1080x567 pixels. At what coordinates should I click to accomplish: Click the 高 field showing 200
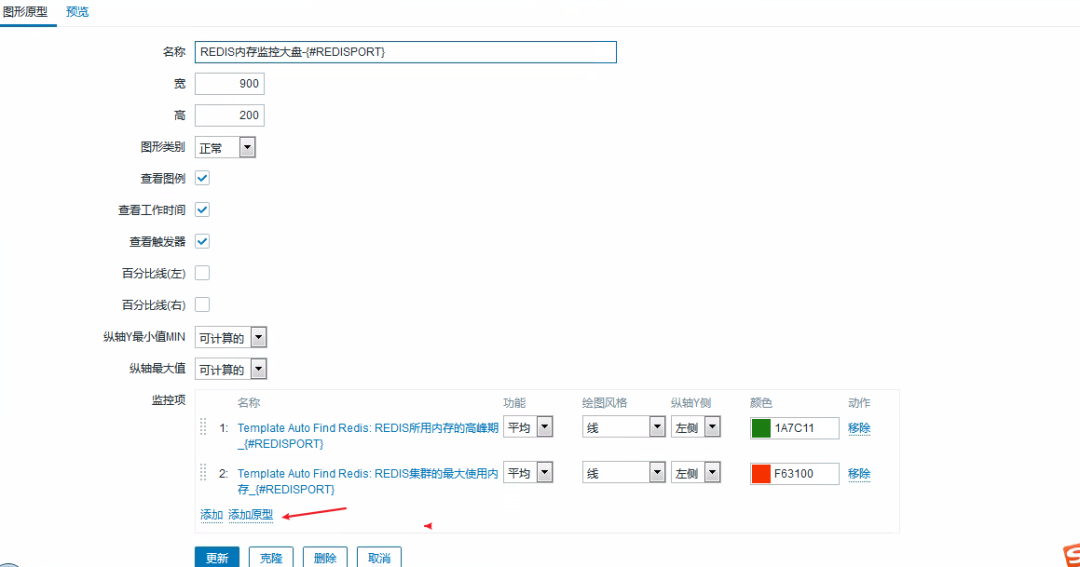229,115
